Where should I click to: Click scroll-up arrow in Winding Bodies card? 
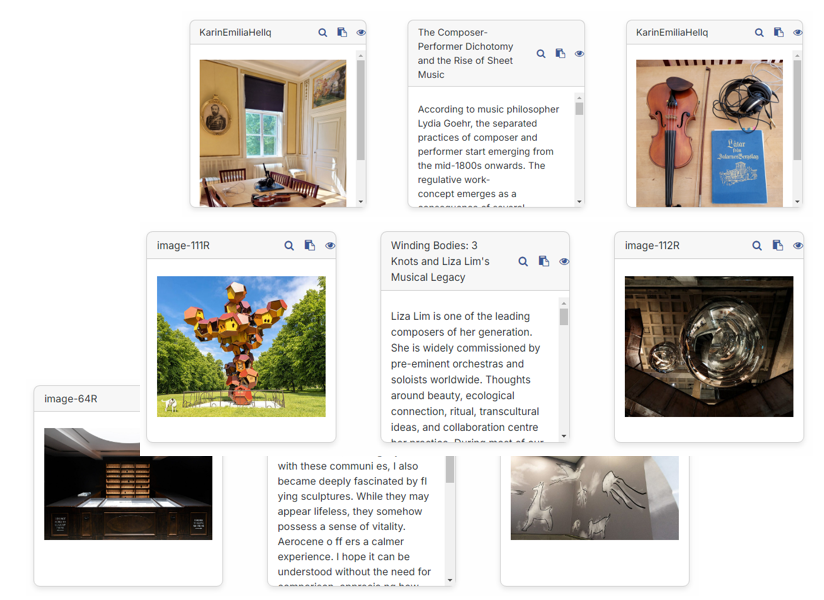tap(564, 303)
